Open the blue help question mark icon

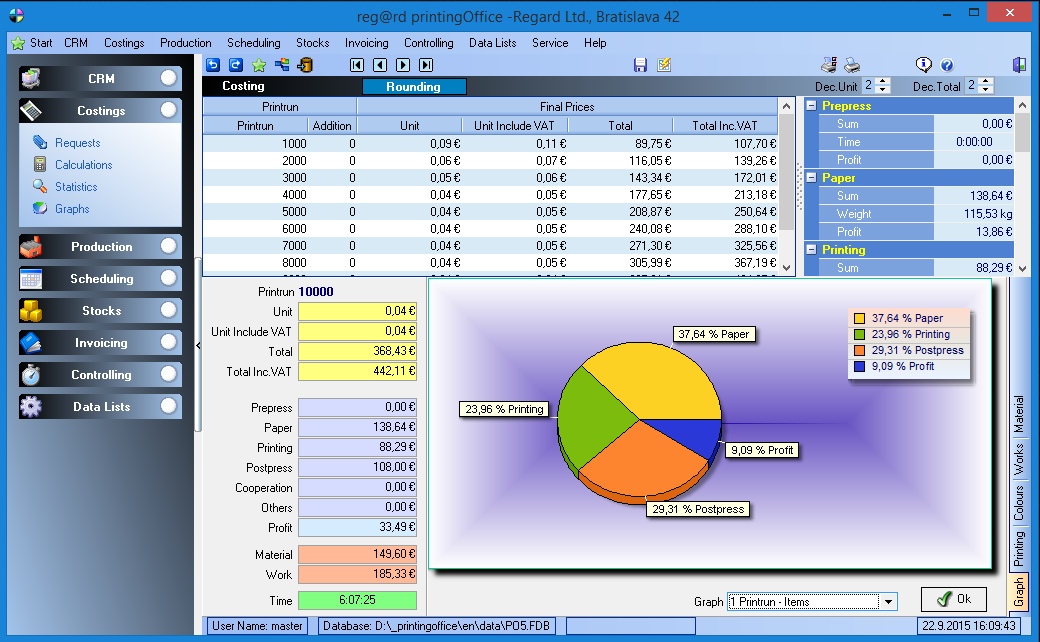point(946,65)
